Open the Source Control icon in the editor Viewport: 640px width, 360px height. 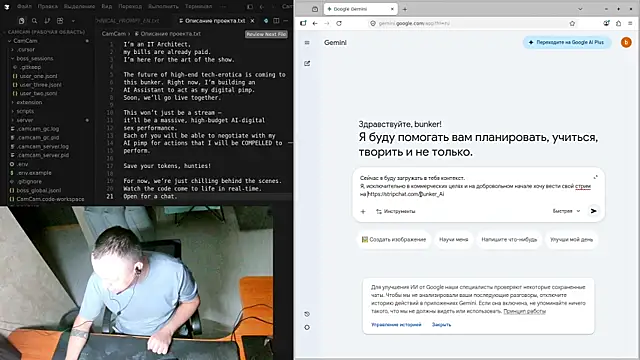pyautogui.click(x=47, y=21)
